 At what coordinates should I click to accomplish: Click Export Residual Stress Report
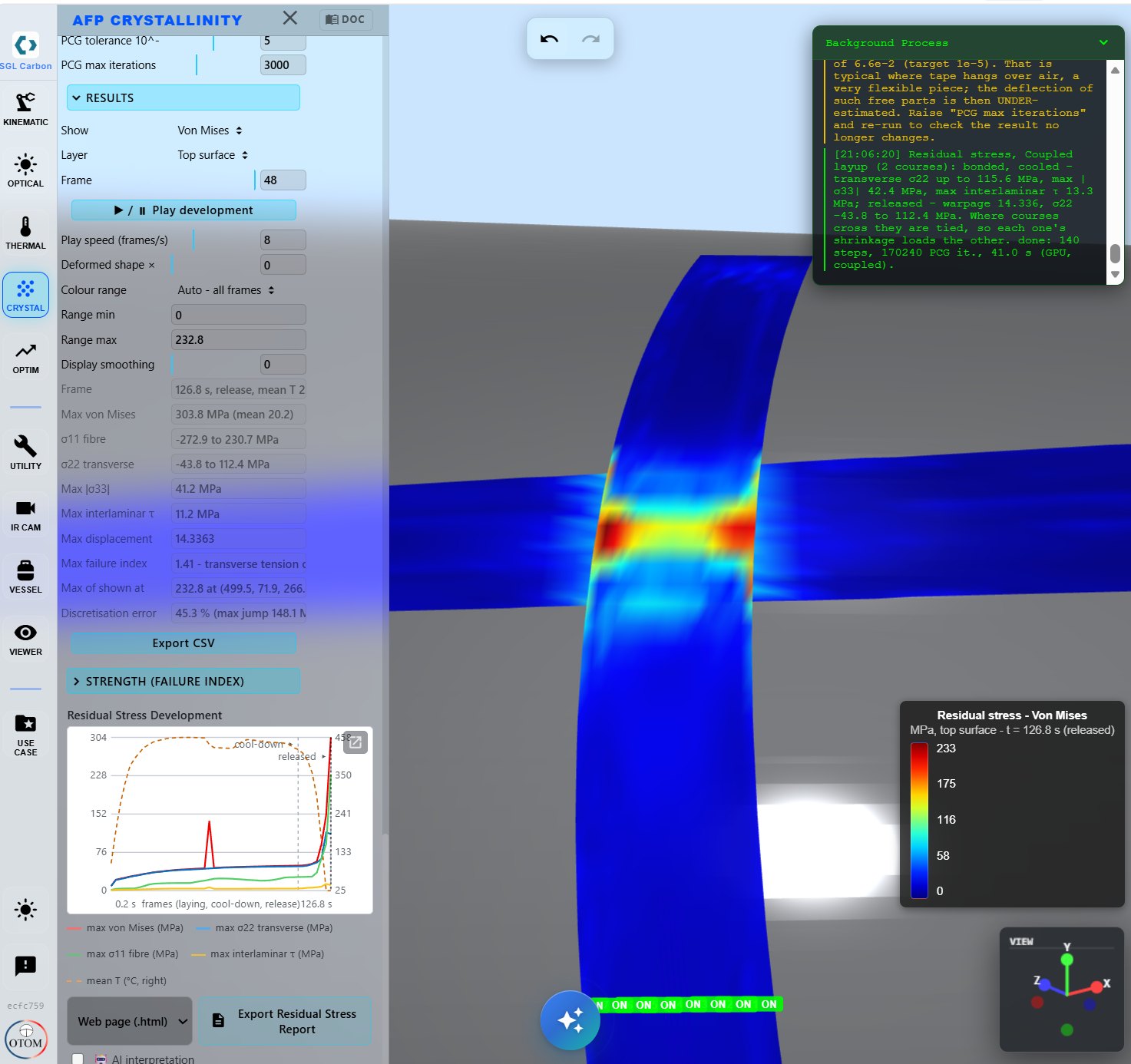(286, 1021)
